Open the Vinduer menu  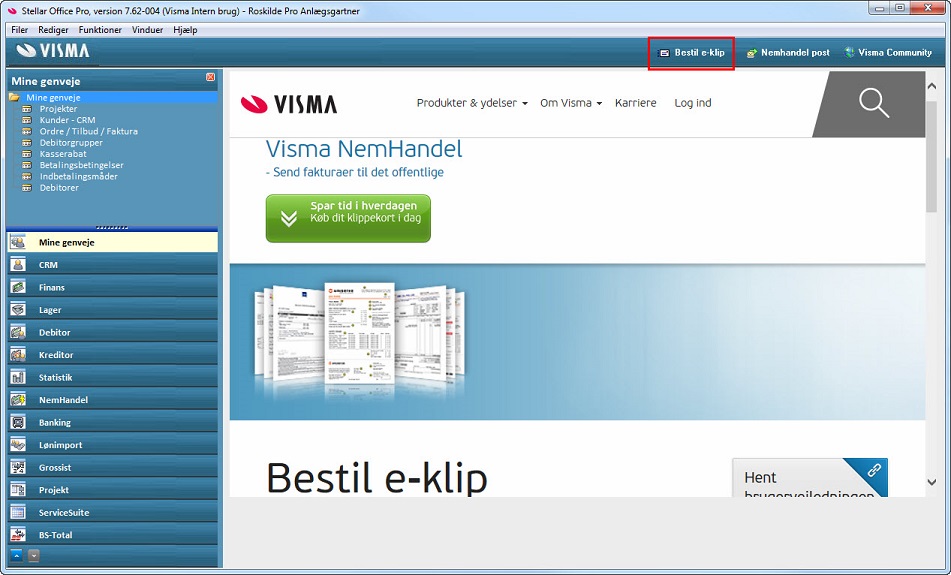(x=147, y=30)
